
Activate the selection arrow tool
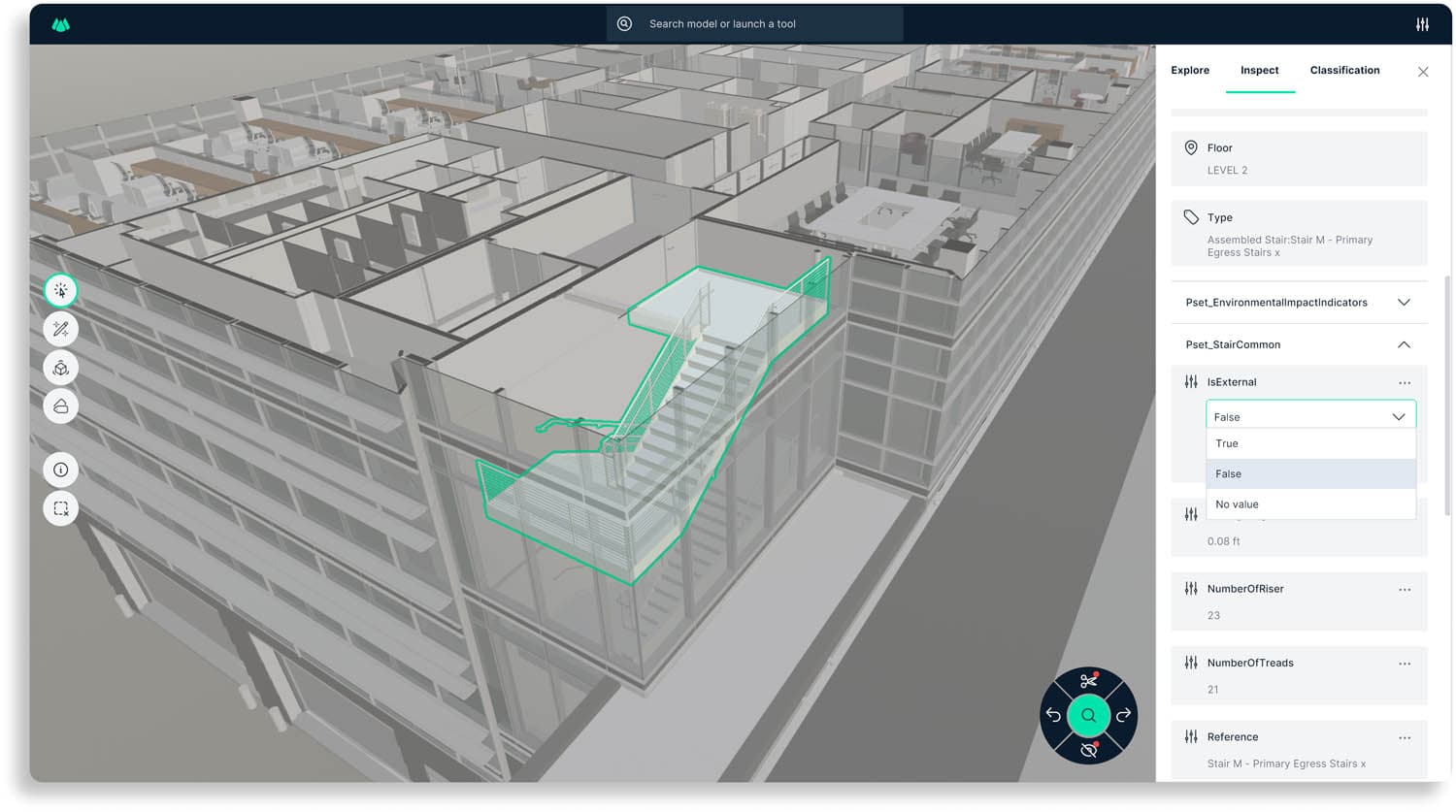pos(60,289)
